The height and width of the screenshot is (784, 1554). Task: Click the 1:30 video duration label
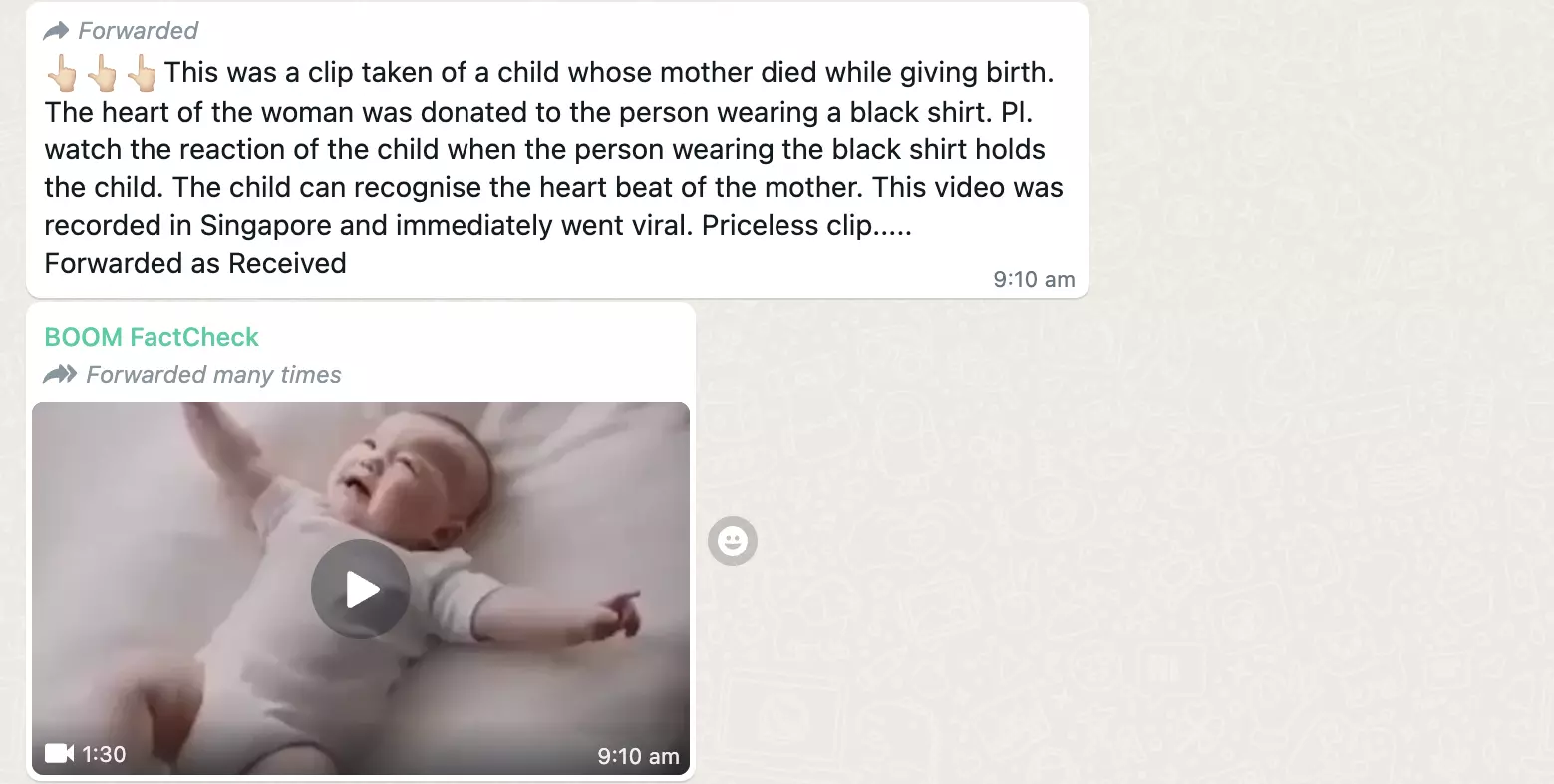(104, 754)
